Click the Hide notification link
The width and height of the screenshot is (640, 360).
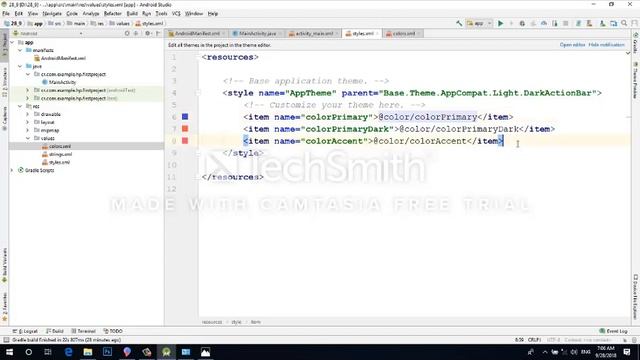point(607,45)
